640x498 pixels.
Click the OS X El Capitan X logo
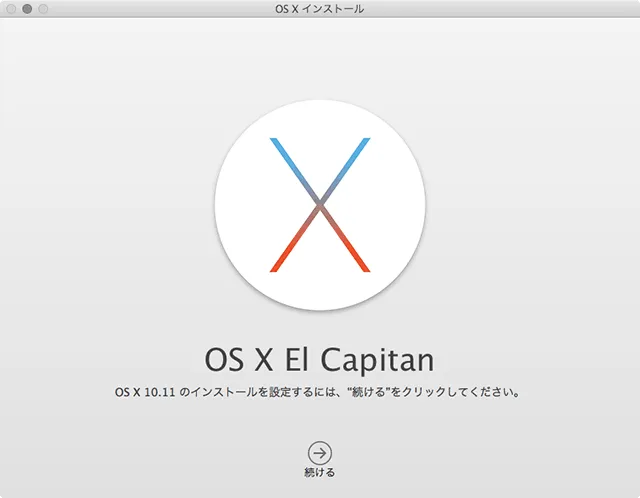point(320,205)
